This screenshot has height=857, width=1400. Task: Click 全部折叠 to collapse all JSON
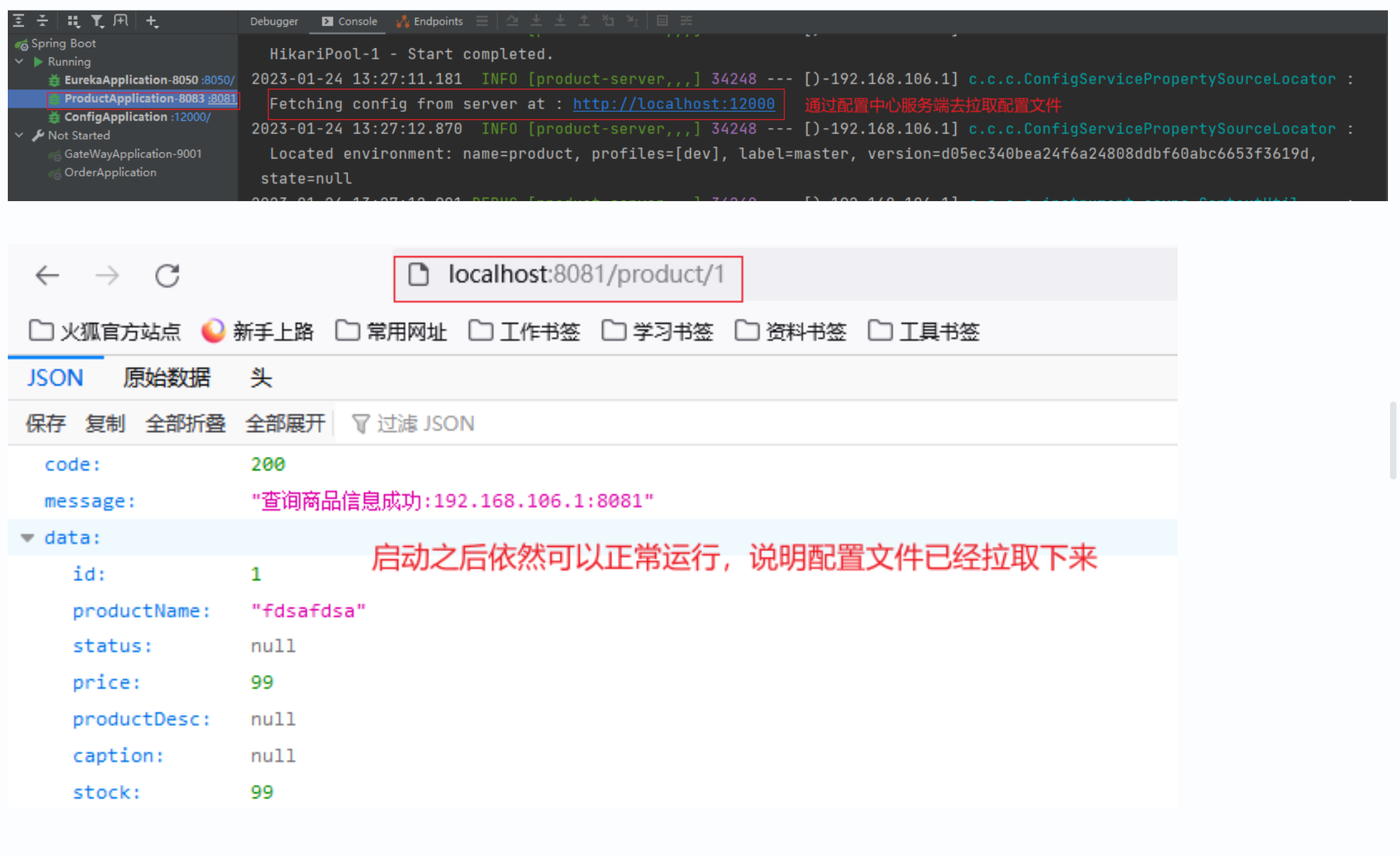(x=186, y=424)
